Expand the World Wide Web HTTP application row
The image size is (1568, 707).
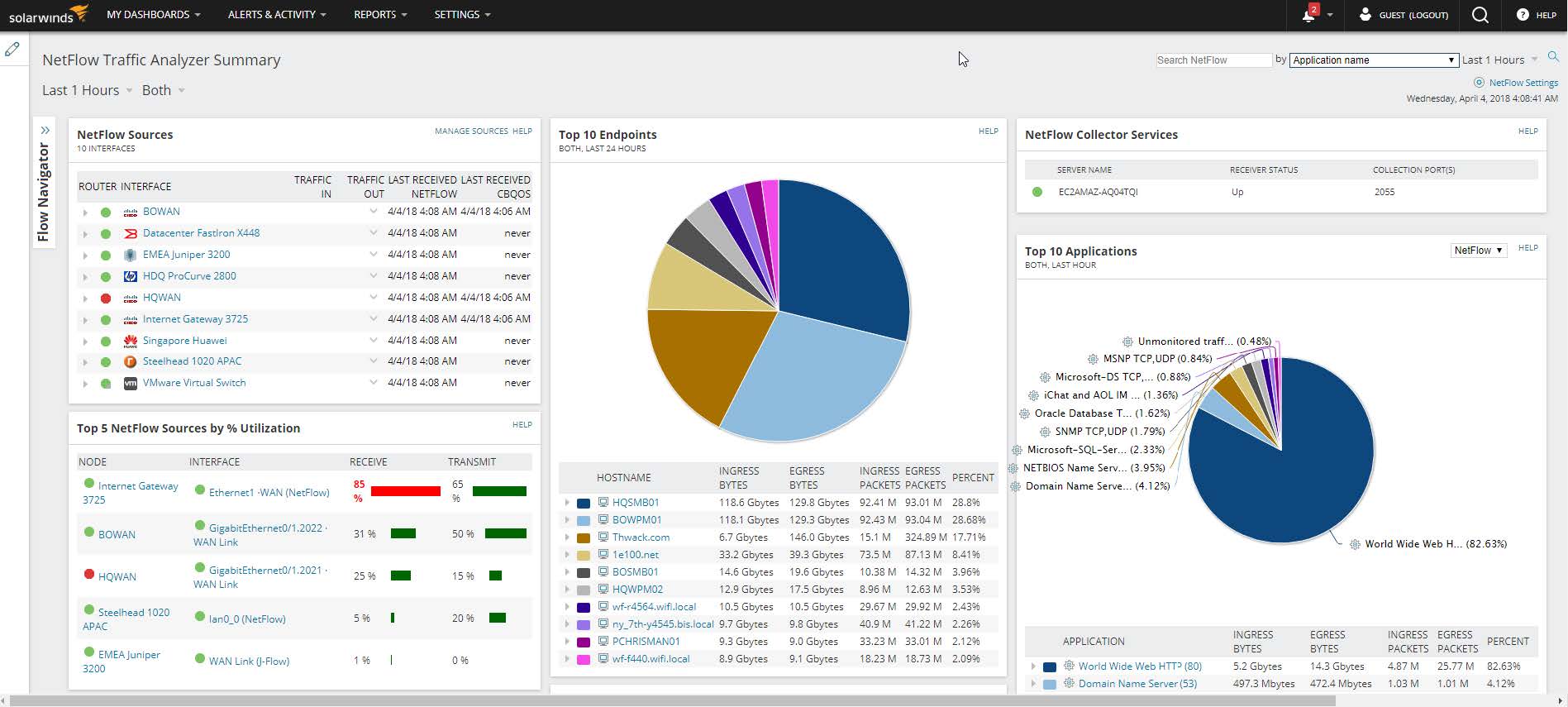tap(1032, 666)
